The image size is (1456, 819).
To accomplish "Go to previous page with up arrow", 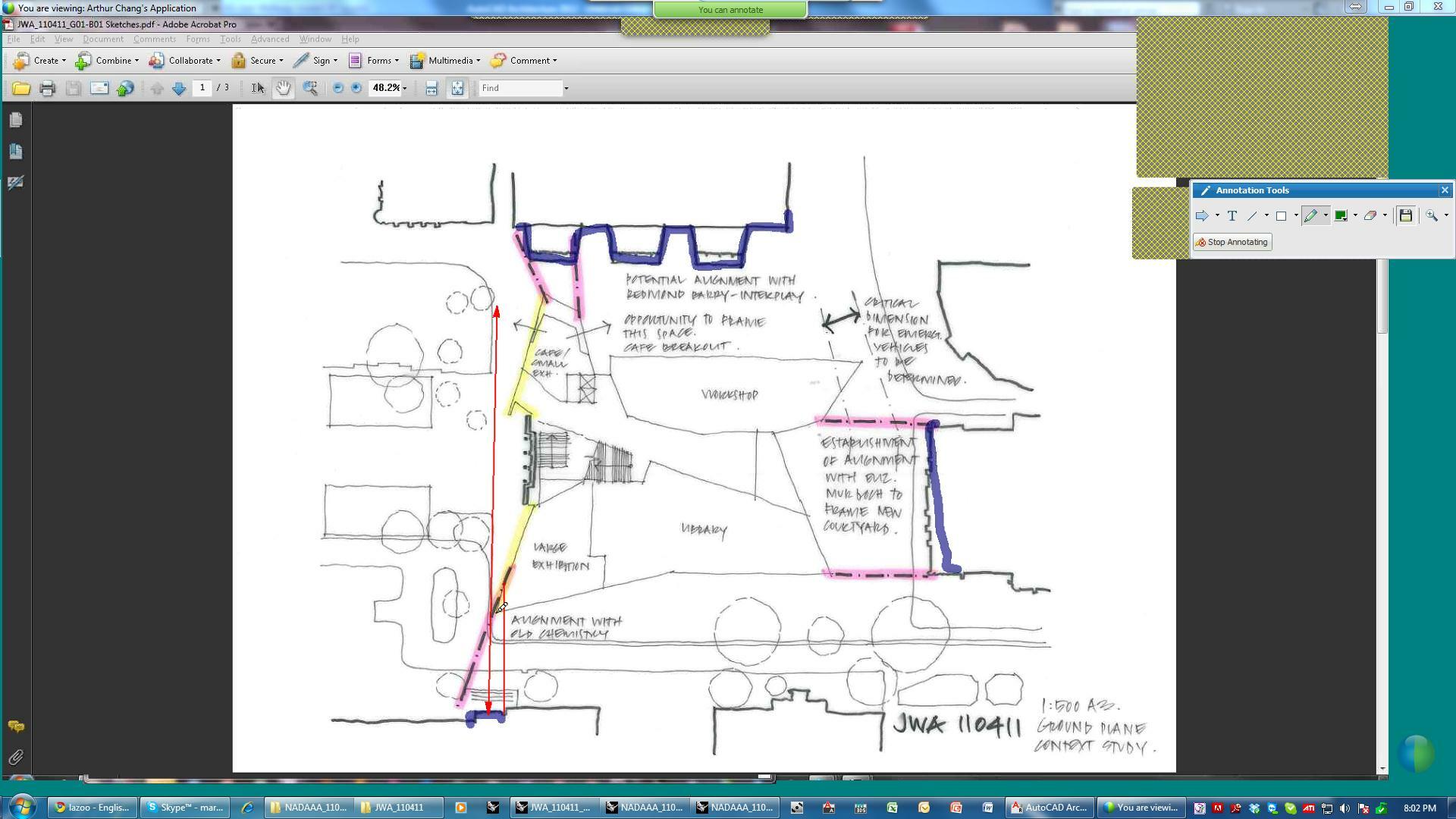I will [x=157, y=89].
